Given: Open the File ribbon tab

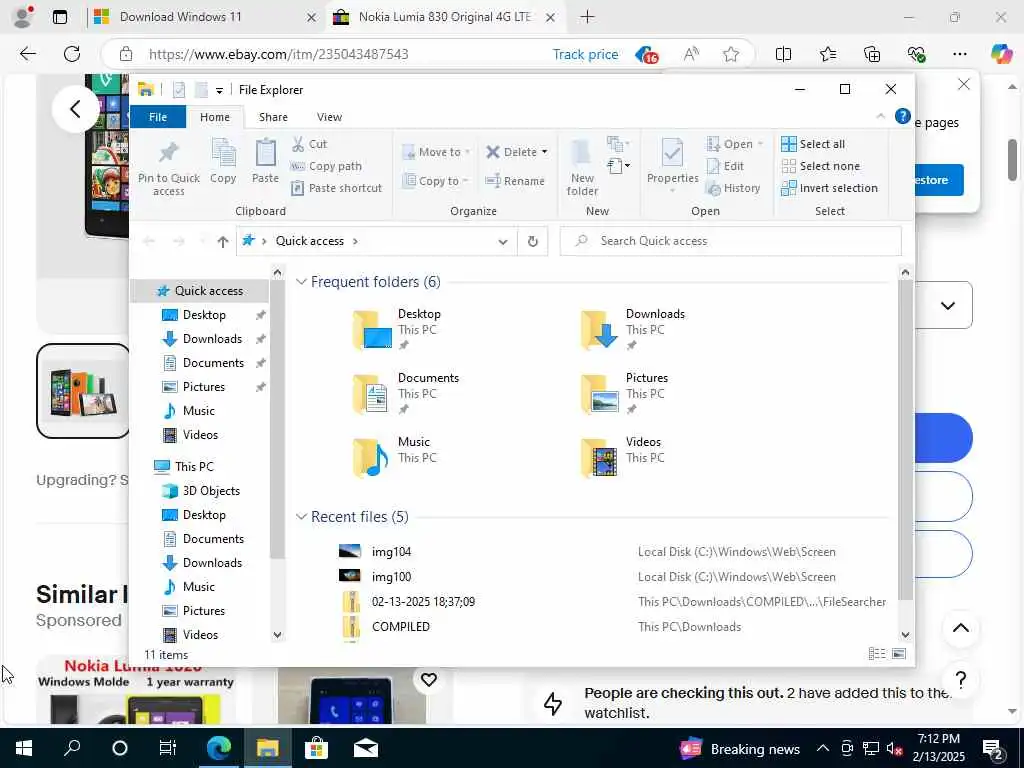Looking at the screenshot, I should [x=158, y=117].
